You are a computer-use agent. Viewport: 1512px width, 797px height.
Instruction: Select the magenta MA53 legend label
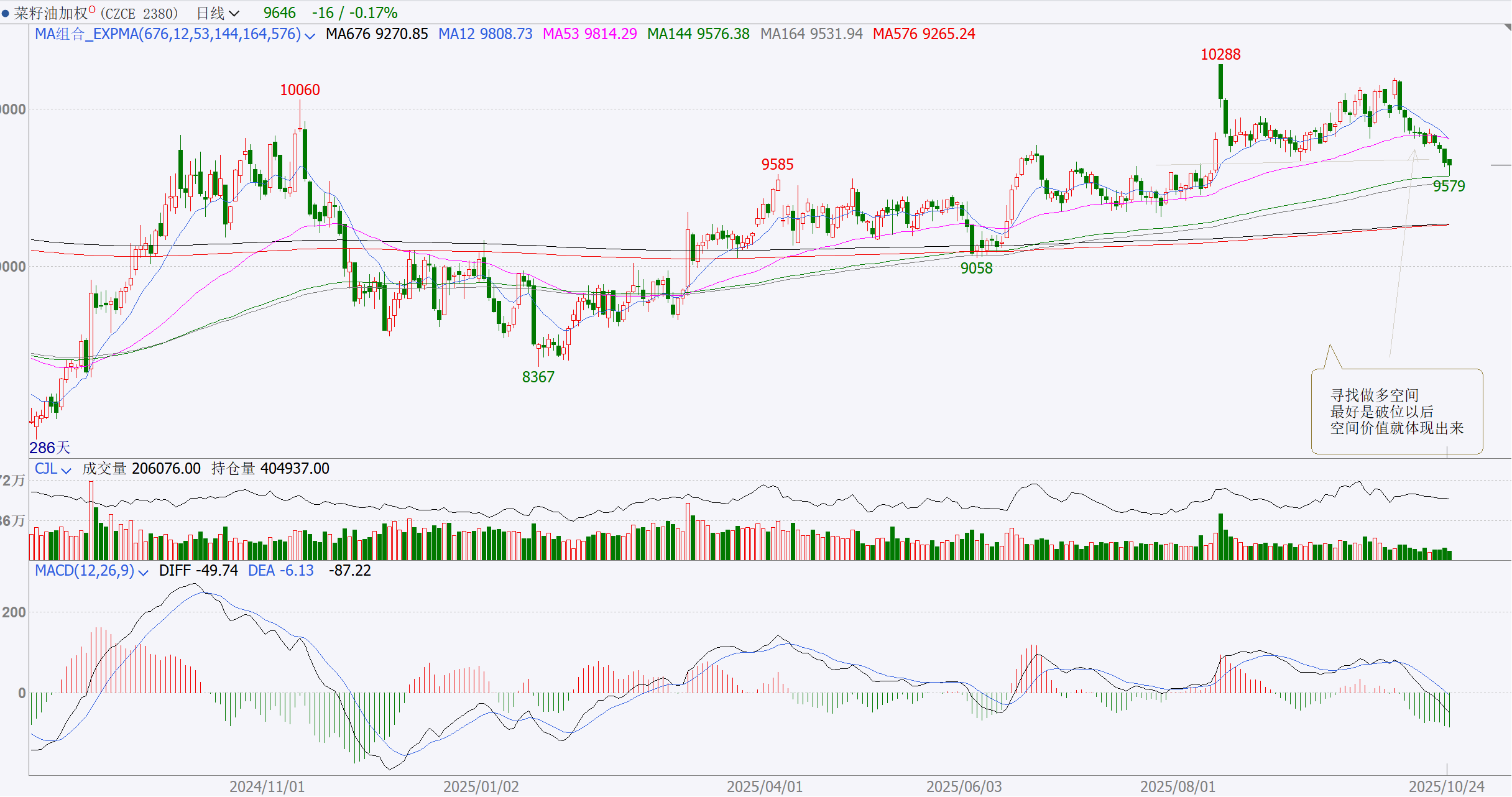(589, 34)
